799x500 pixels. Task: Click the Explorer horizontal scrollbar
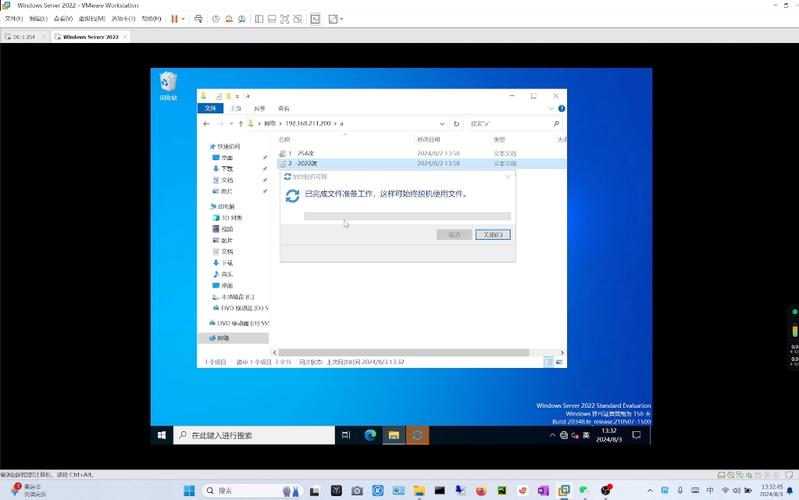click(404, 353)
